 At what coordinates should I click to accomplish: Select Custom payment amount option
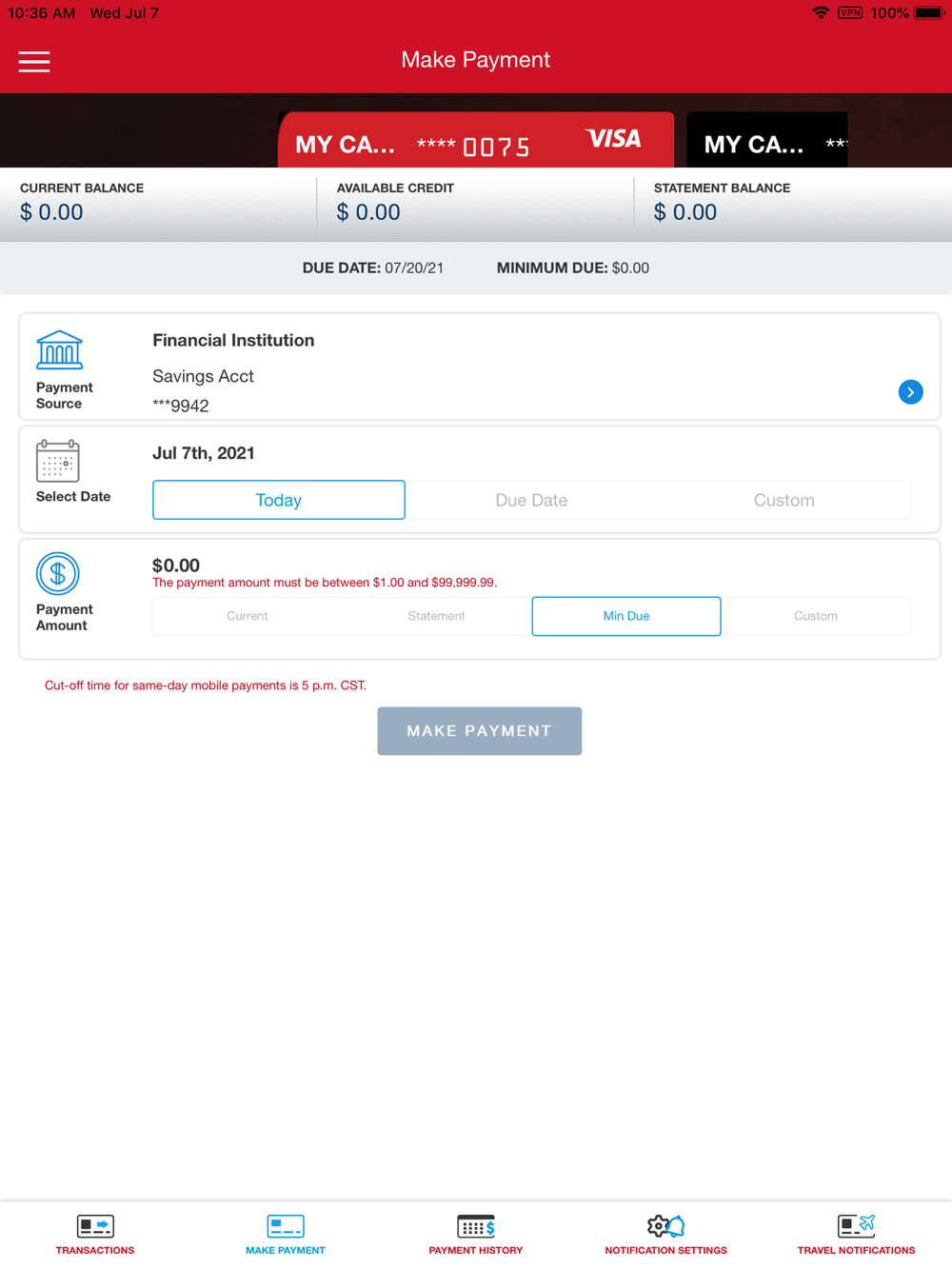[816, 616]
